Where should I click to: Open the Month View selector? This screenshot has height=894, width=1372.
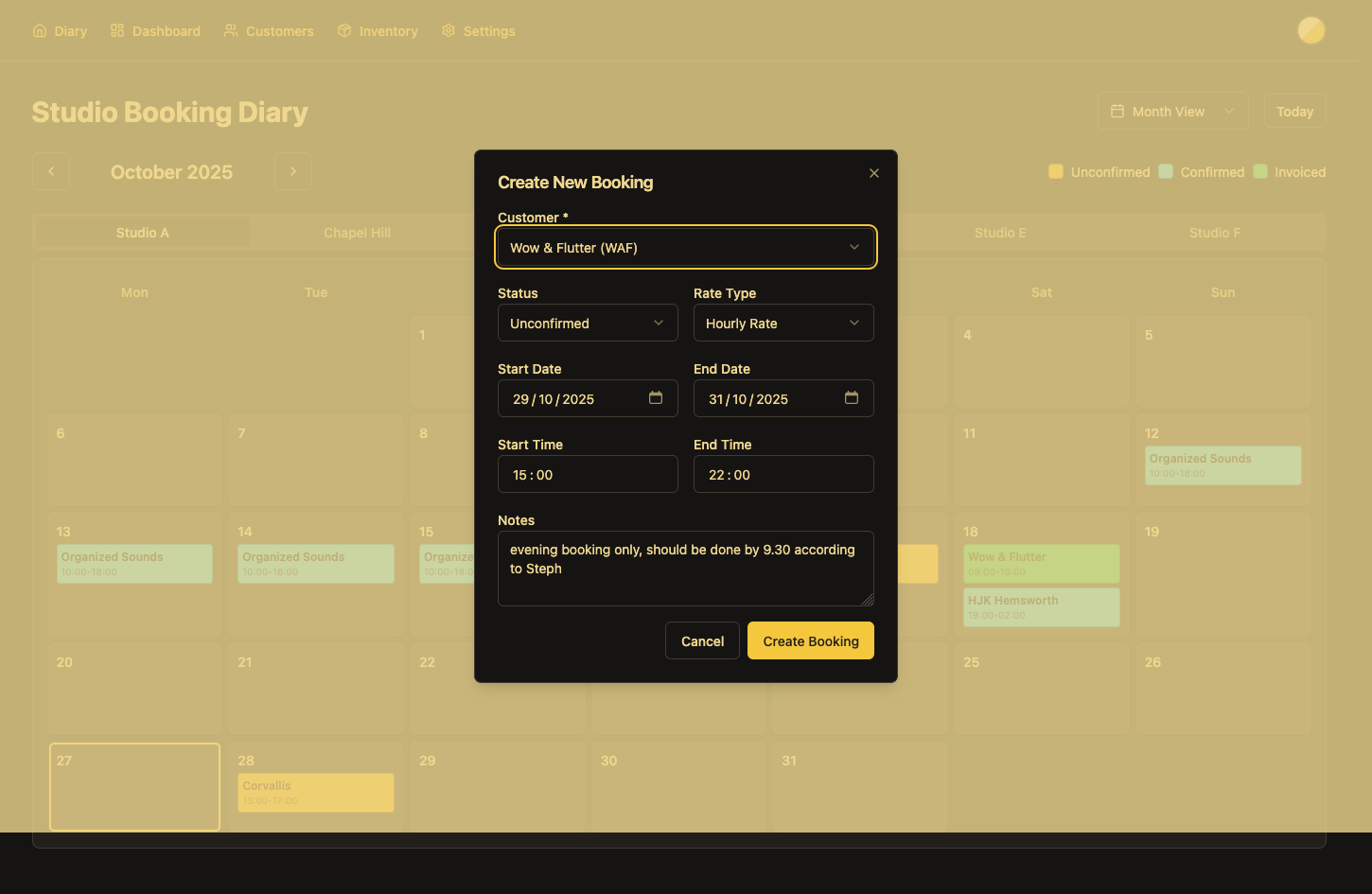[1172, 111]
